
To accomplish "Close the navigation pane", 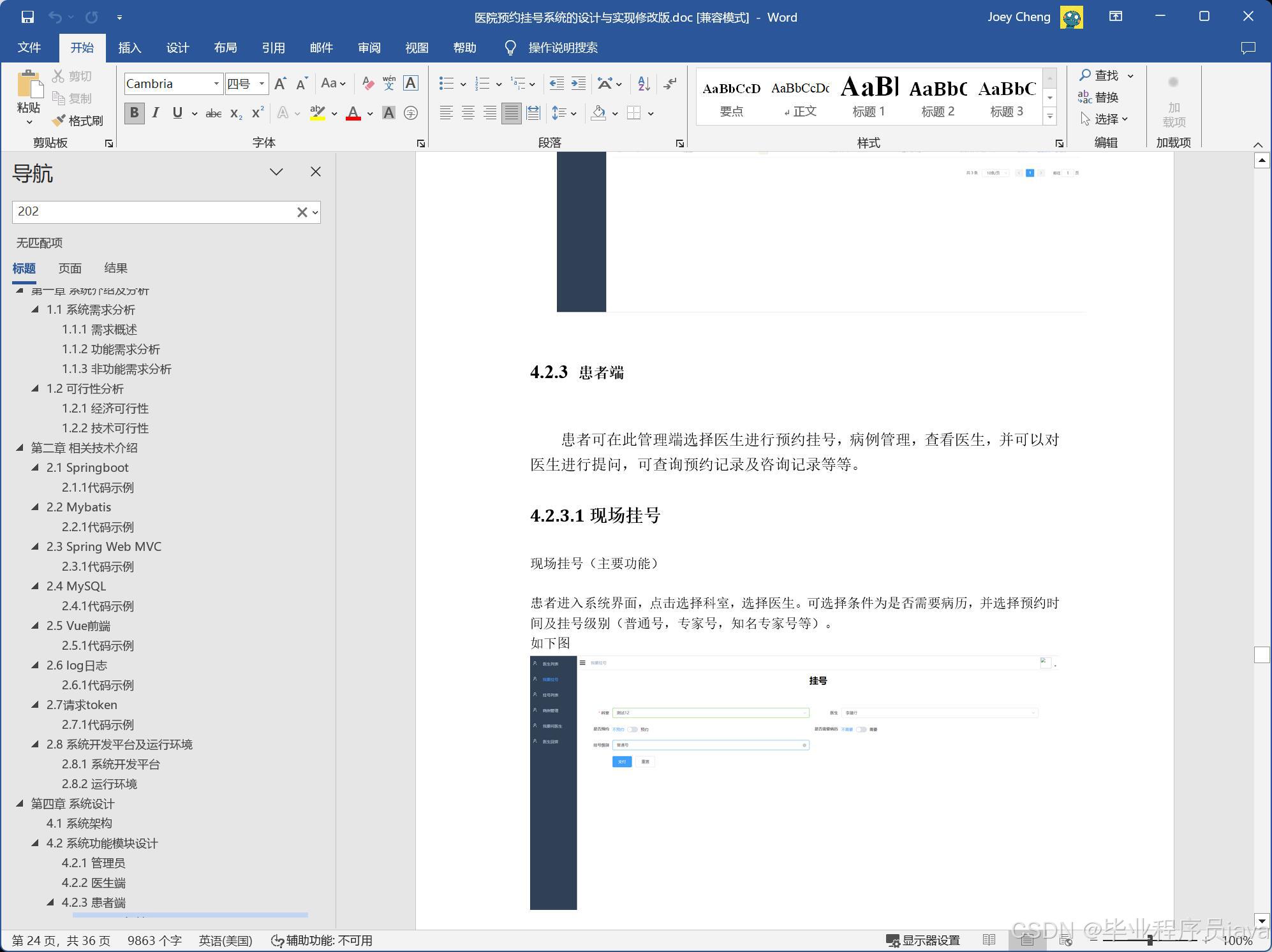I will click(x=316, y=172).
